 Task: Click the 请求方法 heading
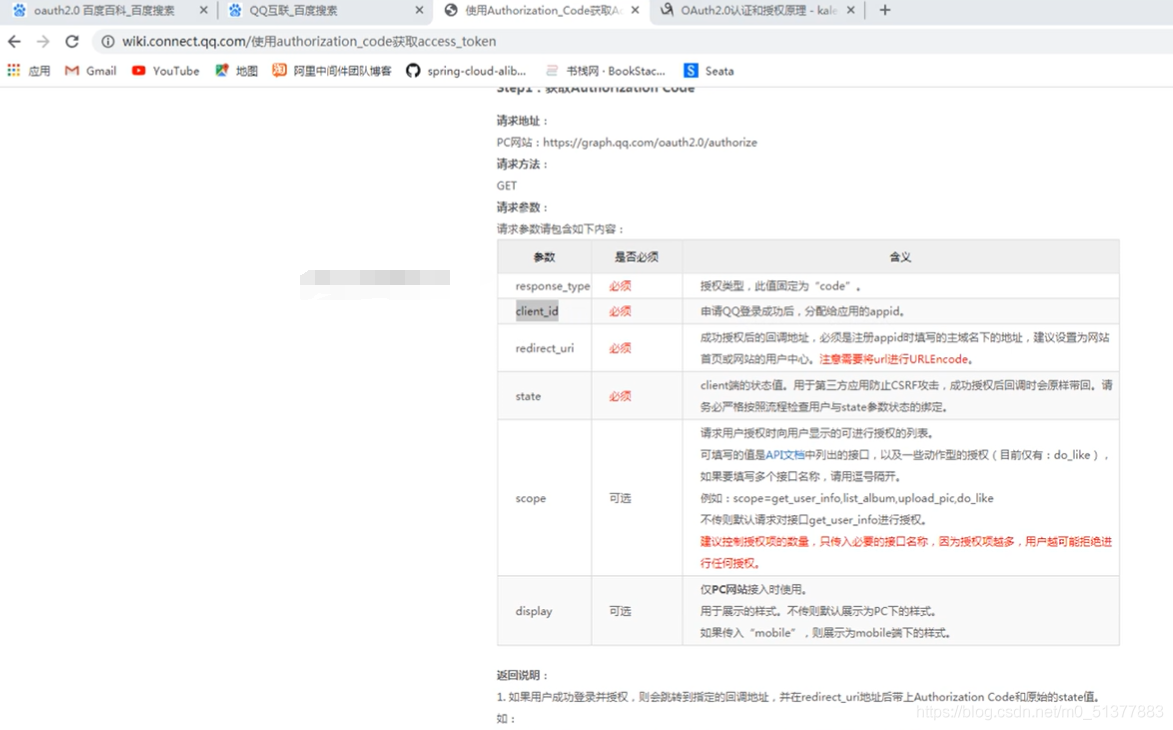(522, 164)
